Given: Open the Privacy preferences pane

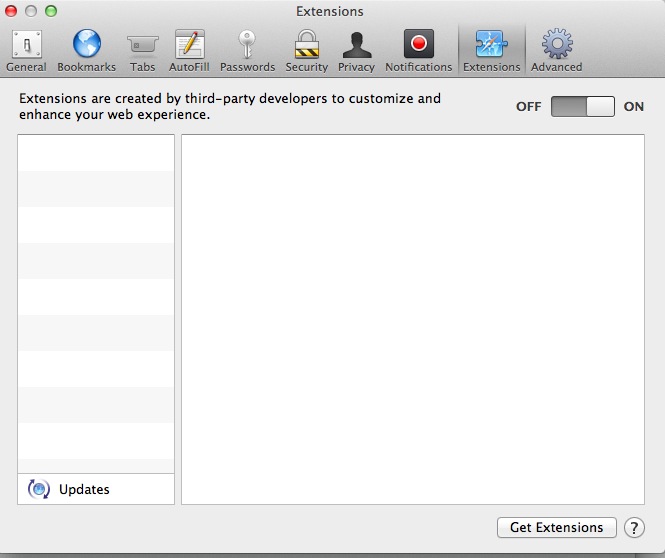Looking at the screenshot, I should click(356, 50).
